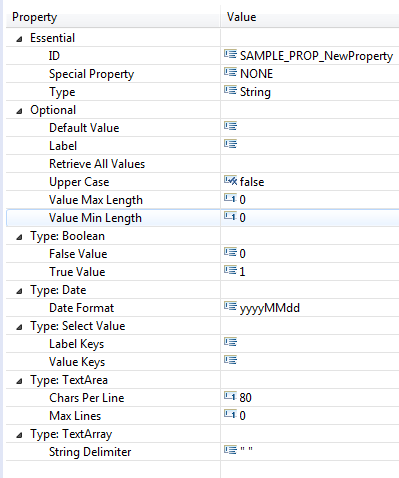Click the 1 value of True Value
This screenshot has width=399, height=478.
click(242, 272)
